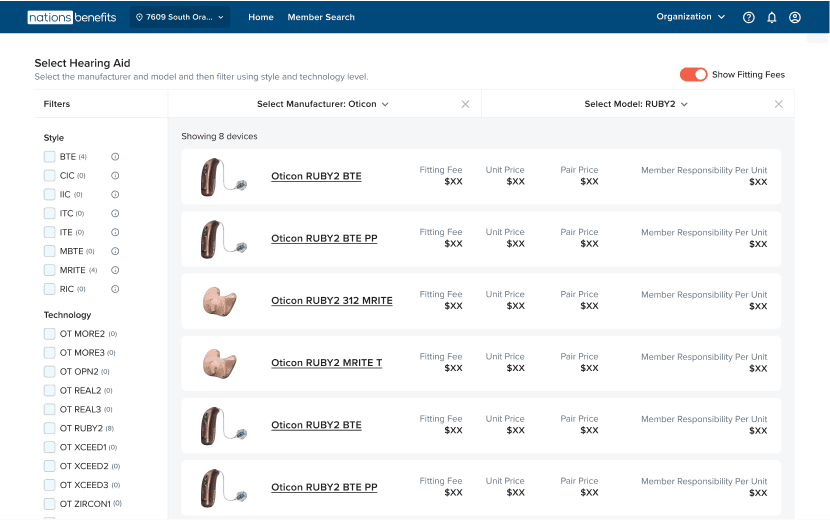Open the Oticon RUBY2 312 MRITE link
The width and height of the screenshot is (830, 520).
[332, 301]
